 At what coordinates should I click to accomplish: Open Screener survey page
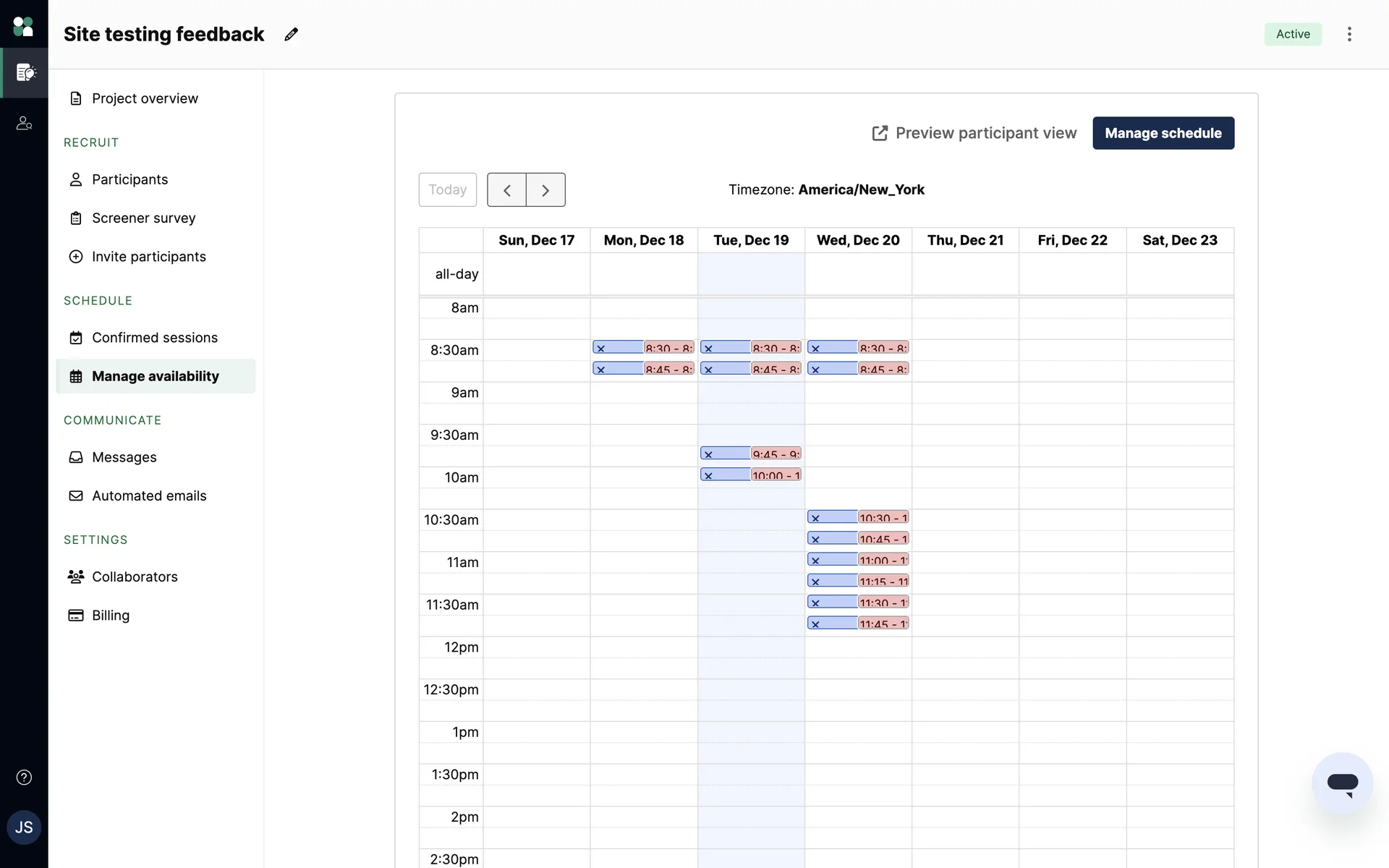(x=143, y=218)
